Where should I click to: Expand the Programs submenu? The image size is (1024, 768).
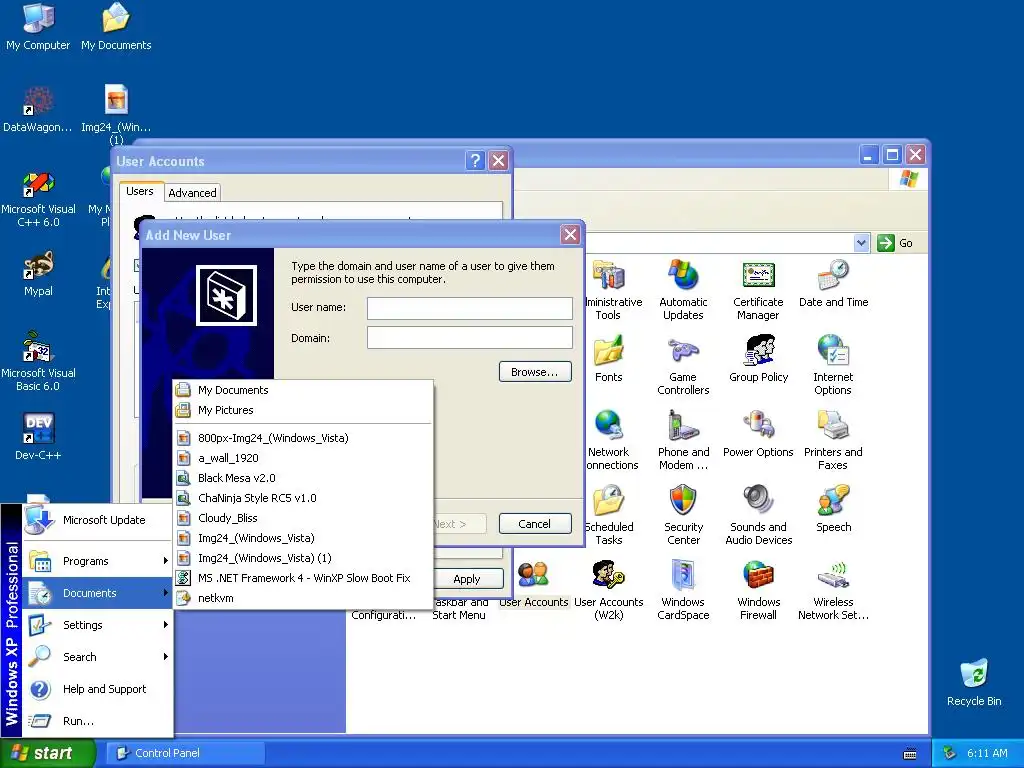click(x=98, y=561)
